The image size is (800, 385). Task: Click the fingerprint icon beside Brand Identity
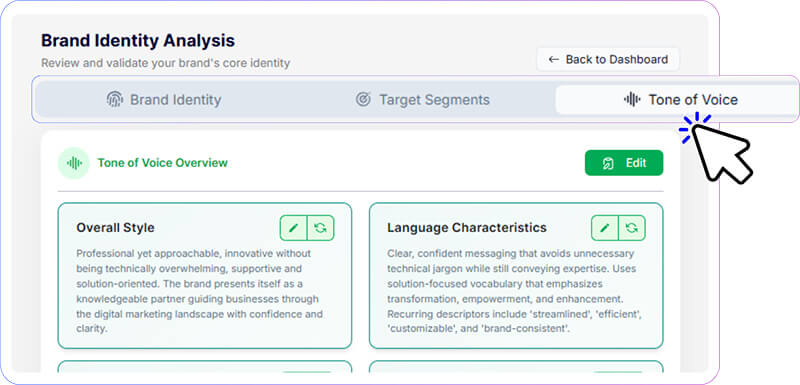(115, 99)
